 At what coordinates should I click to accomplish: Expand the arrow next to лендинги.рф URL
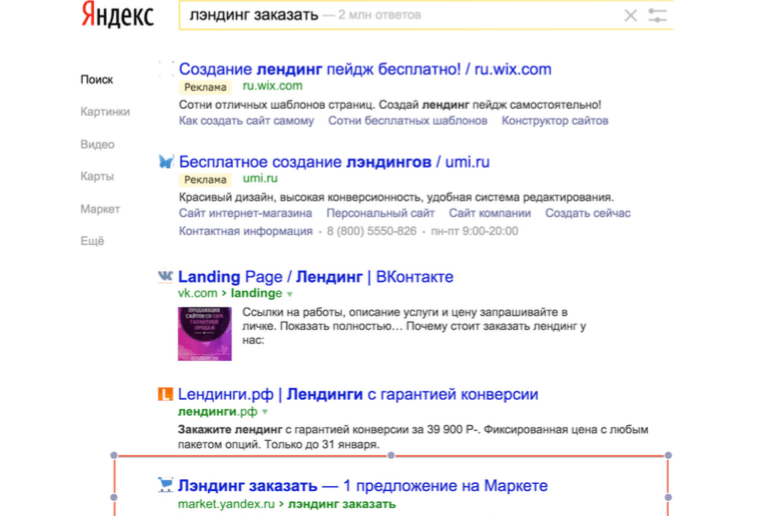pyautogui.click(x=265, y=412)
